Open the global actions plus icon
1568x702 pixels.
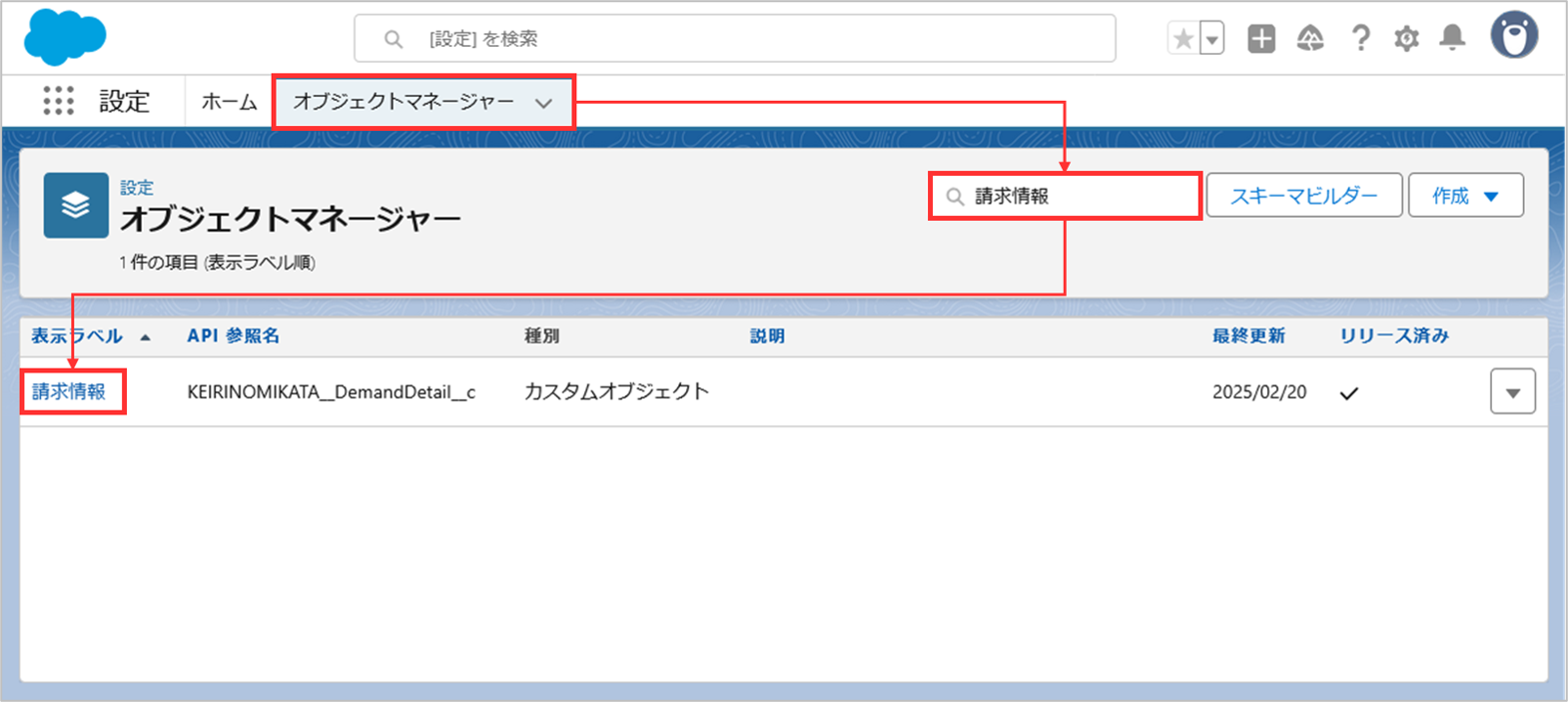click(1261, 39)
